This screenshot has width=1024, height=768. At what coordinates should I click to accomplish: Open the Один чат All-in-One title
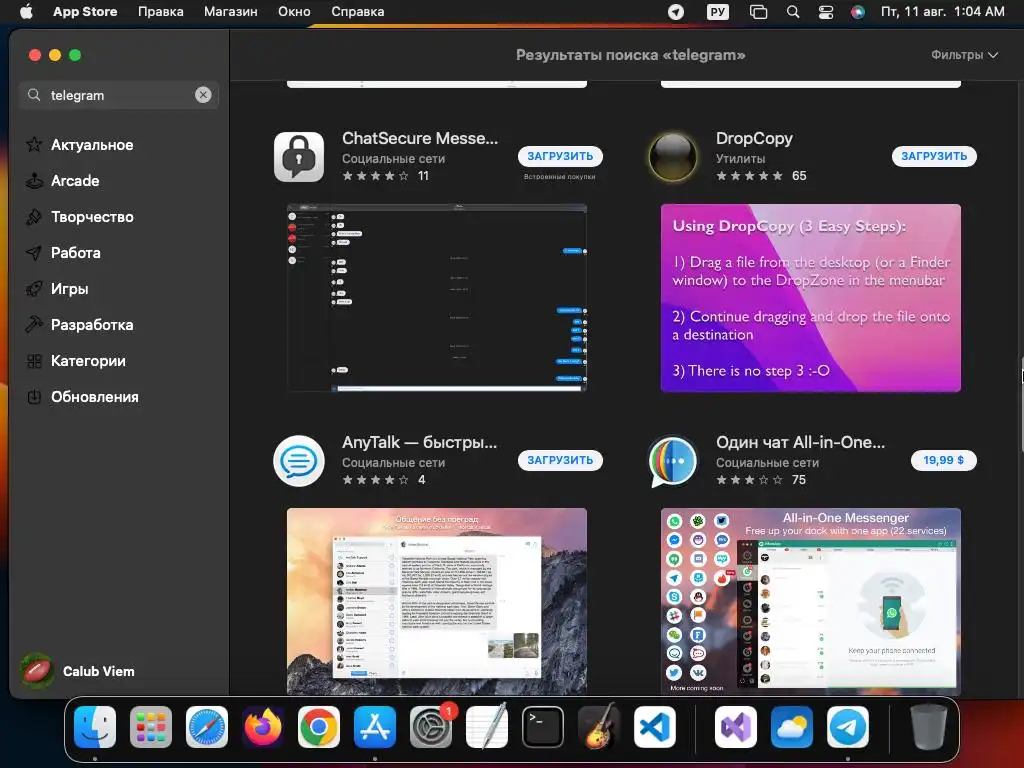click(801, 442)
